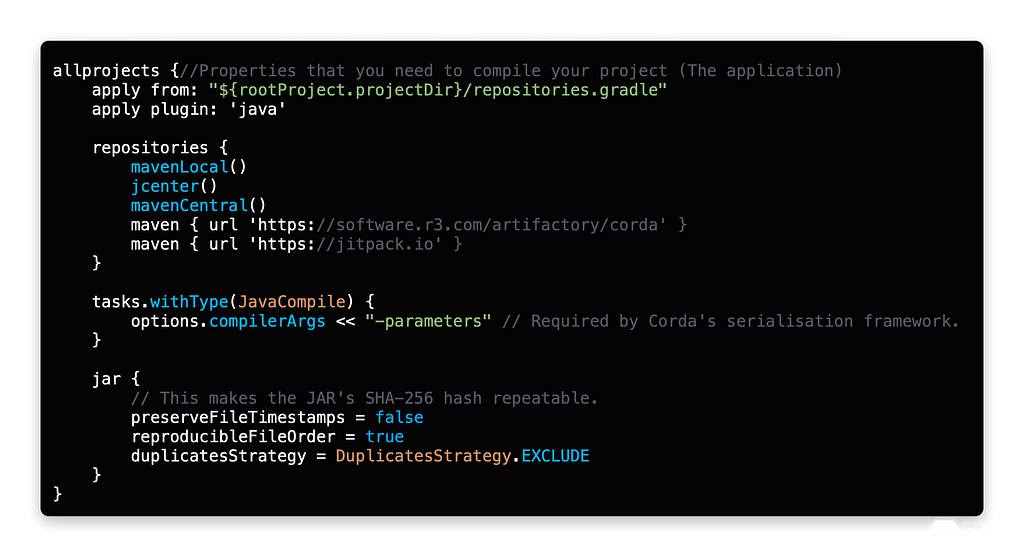Click 'duplicatesStrategy' property name
Screen dimensions: 1024x557
pyautogui.click(x=218, y=456)
